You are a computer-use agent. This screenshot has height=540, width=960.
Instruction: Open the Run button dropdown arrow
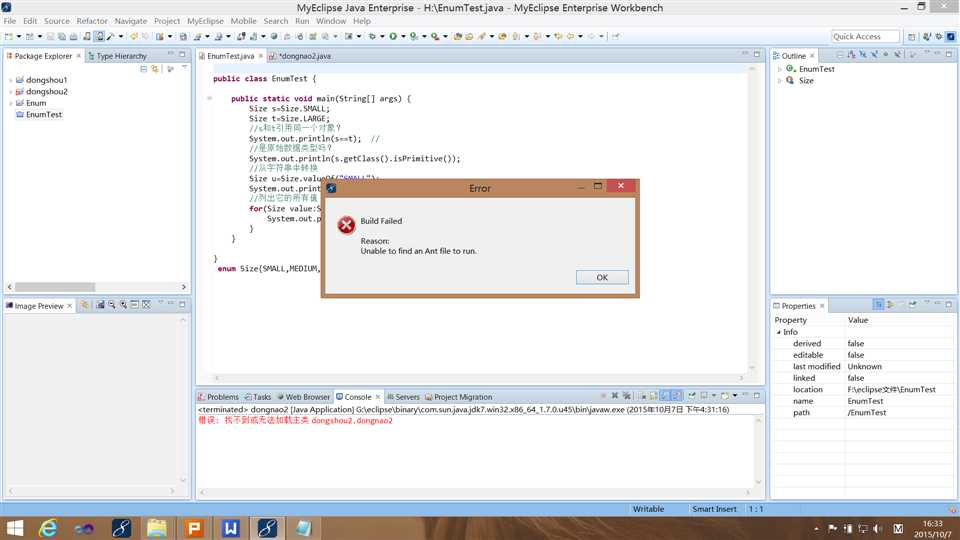click(x=403, y=37)
